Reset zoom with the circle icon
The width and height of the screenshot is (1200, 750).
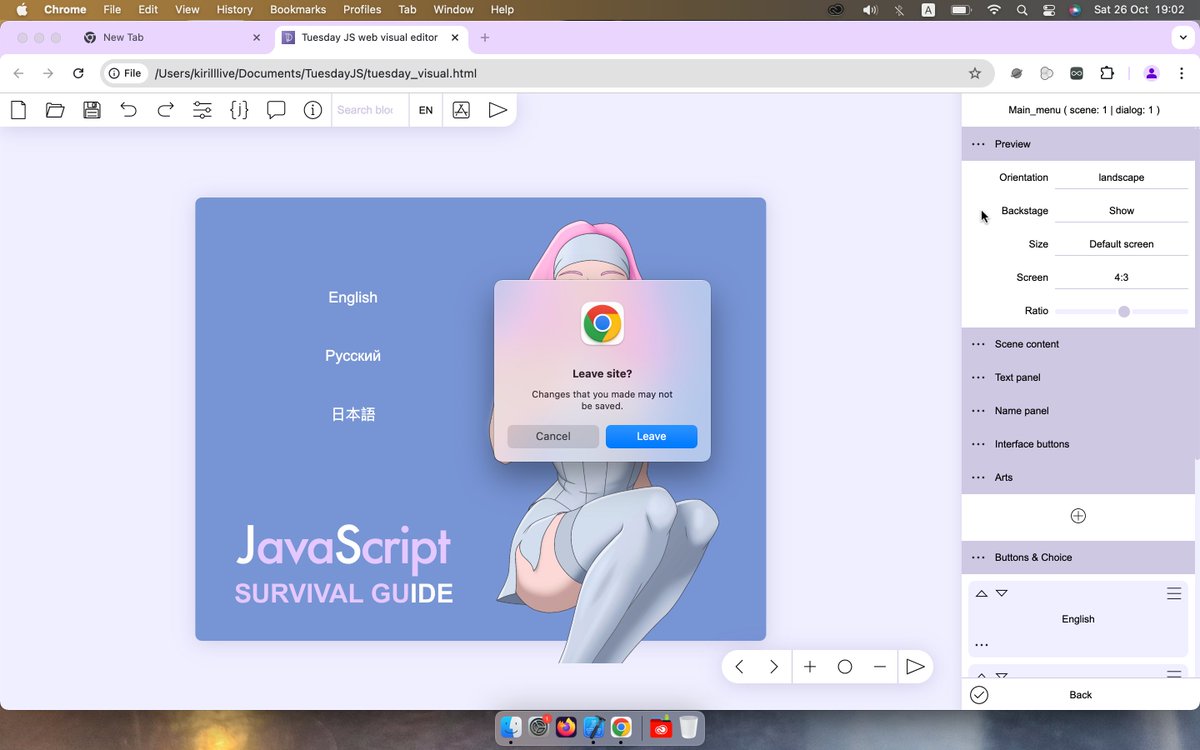(845, 667)
